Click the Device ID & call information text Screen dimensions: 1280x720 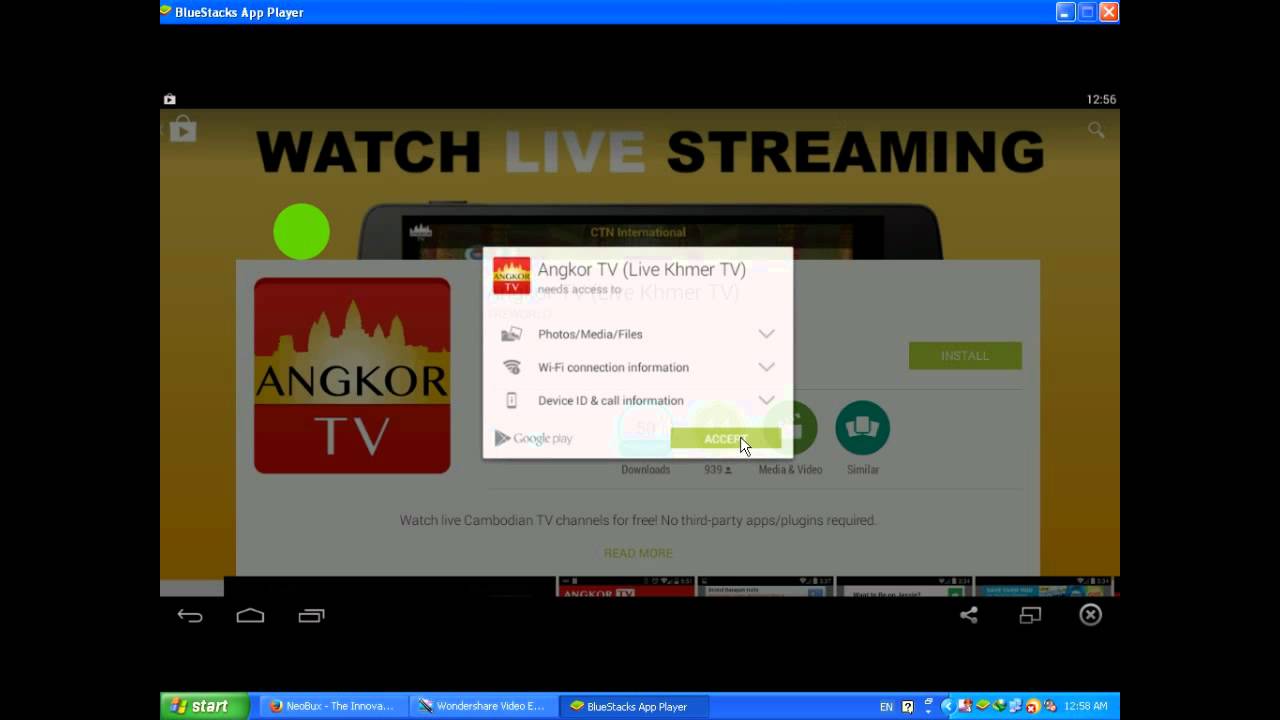click(x=611, y=400)
